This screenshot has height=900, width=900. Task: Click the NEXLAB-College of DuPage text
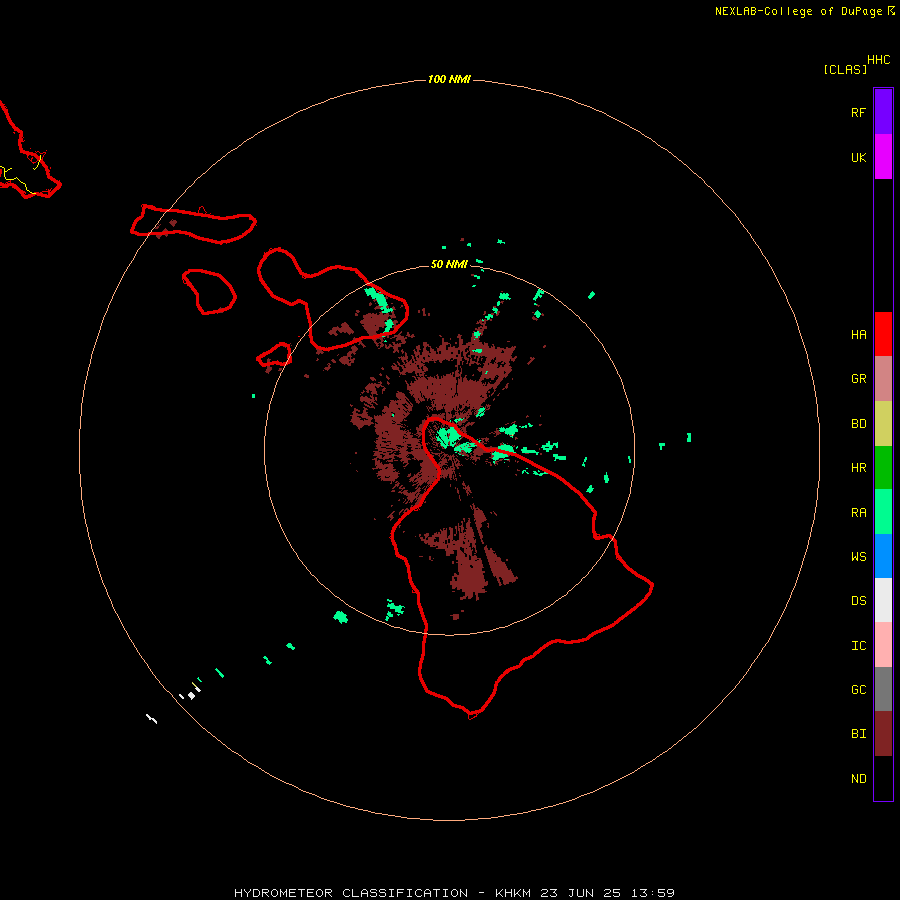point(798,11)
